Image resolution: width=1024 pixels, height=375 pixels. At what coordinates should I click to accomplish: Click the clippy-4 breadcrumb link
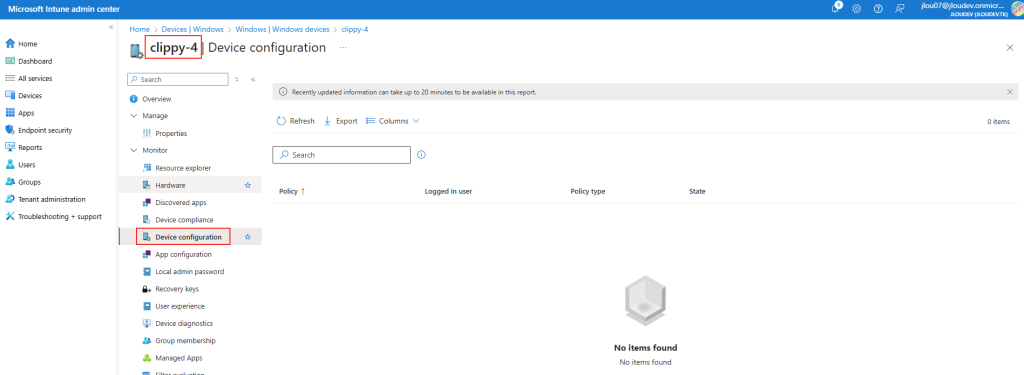click(x=355, y=29)
